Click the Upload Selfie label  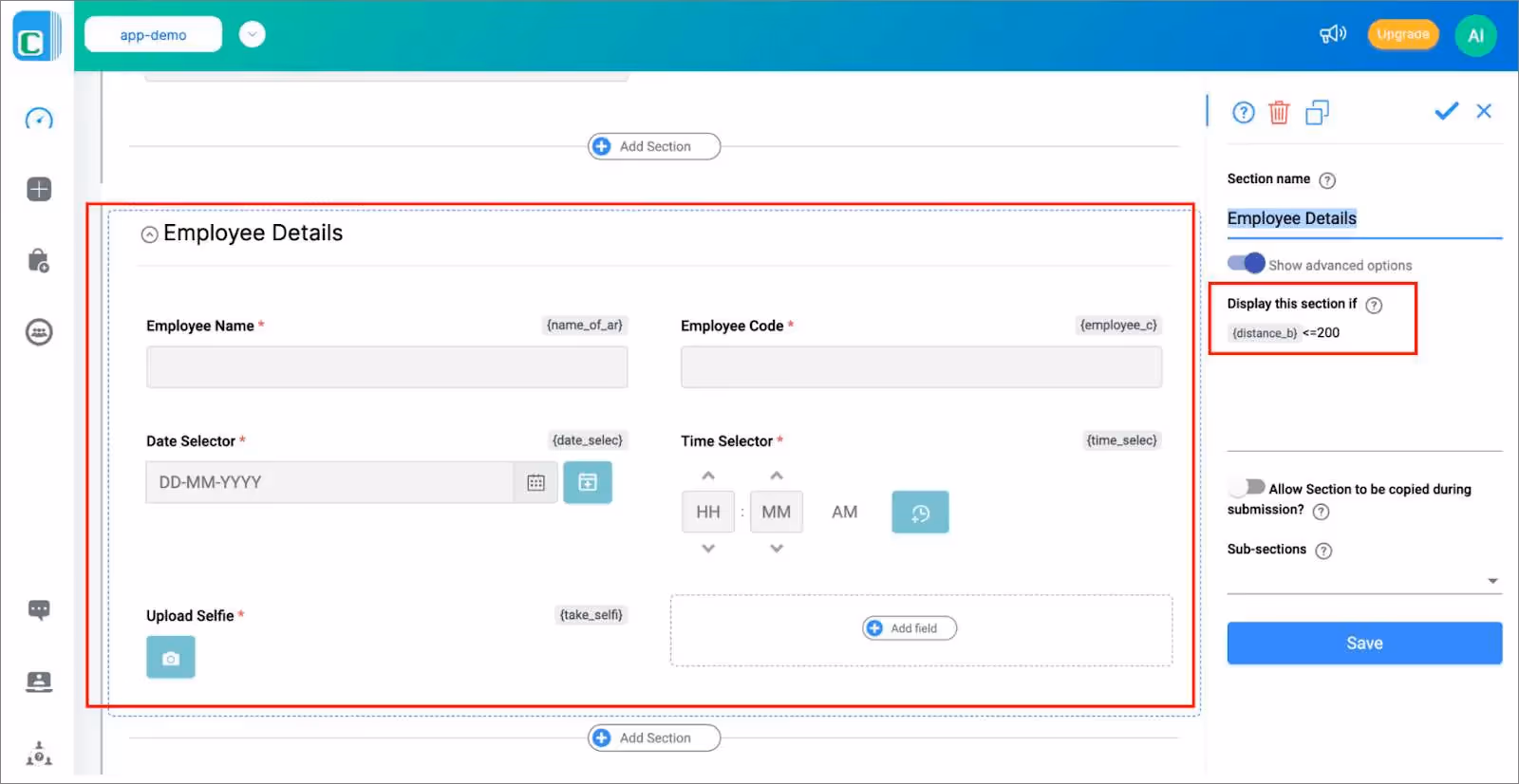click(190, 615)
